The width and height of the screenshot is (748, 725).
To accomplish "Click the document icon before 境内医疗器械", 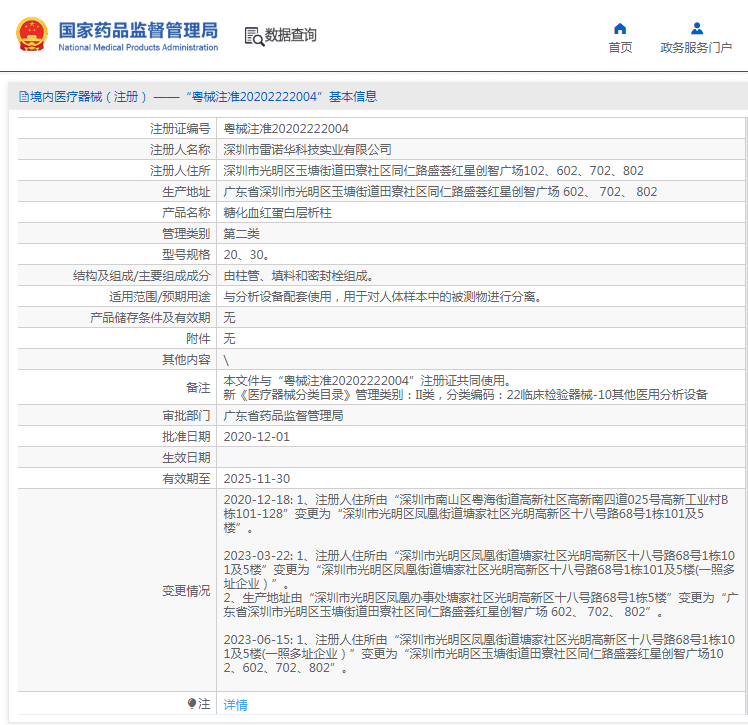I will point(23,97).
